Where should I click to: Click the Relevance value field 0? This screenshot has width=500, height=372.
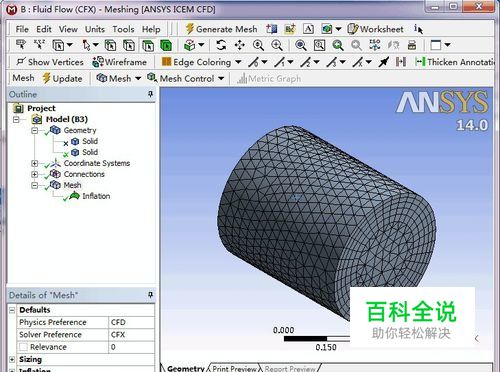click(132, 347)
